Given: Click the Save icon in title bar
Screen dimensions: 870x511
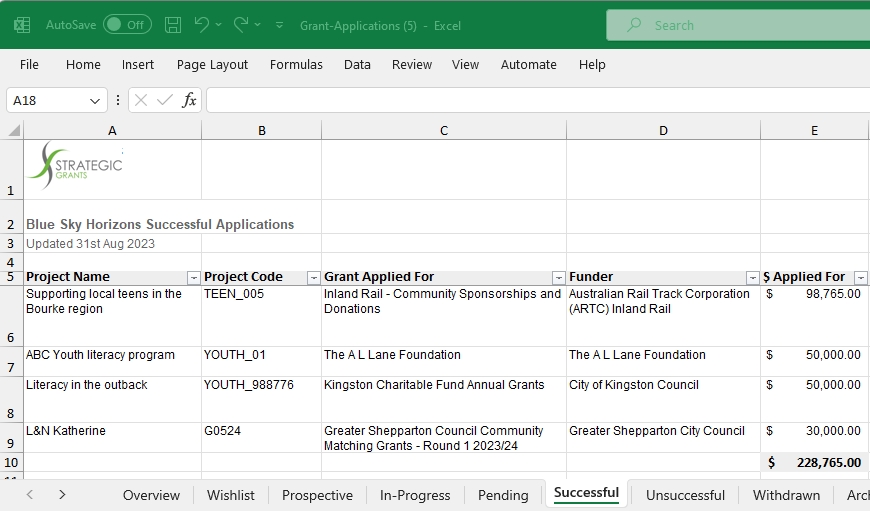Looking at the screenshot, I should point(173,25).
